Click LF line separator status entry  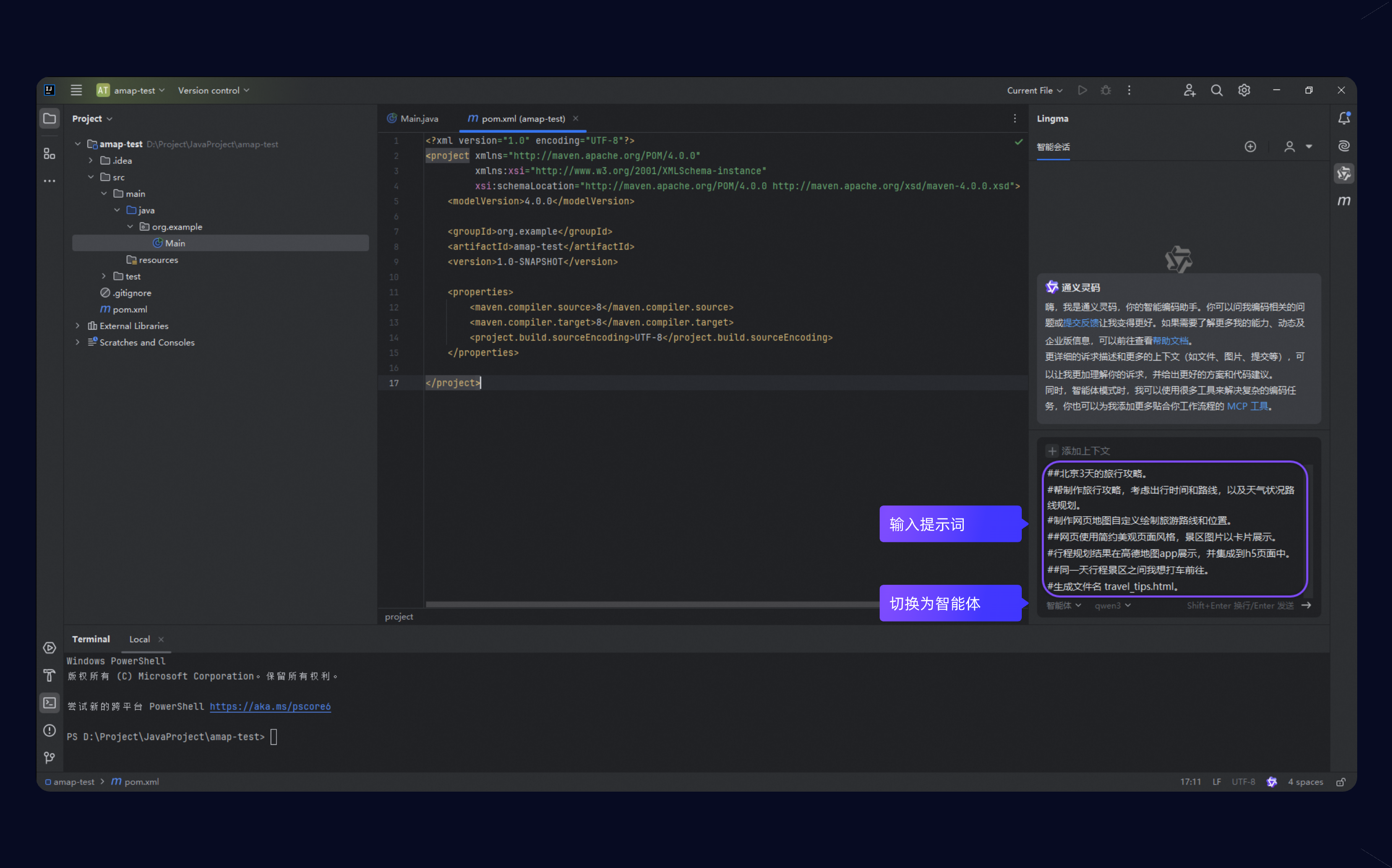pos(1217,782)
